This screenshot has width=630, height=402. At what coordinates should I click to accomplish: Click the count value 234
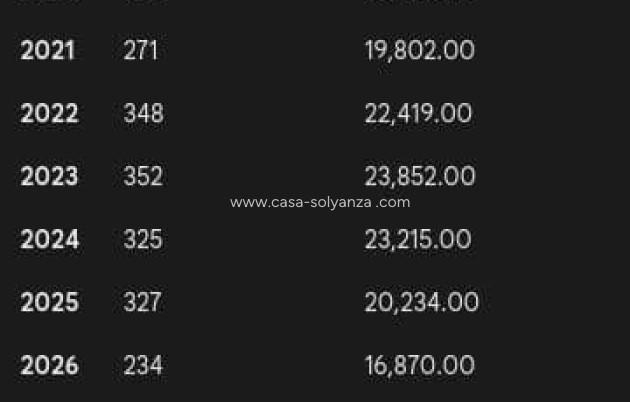(x=143, y=365)
